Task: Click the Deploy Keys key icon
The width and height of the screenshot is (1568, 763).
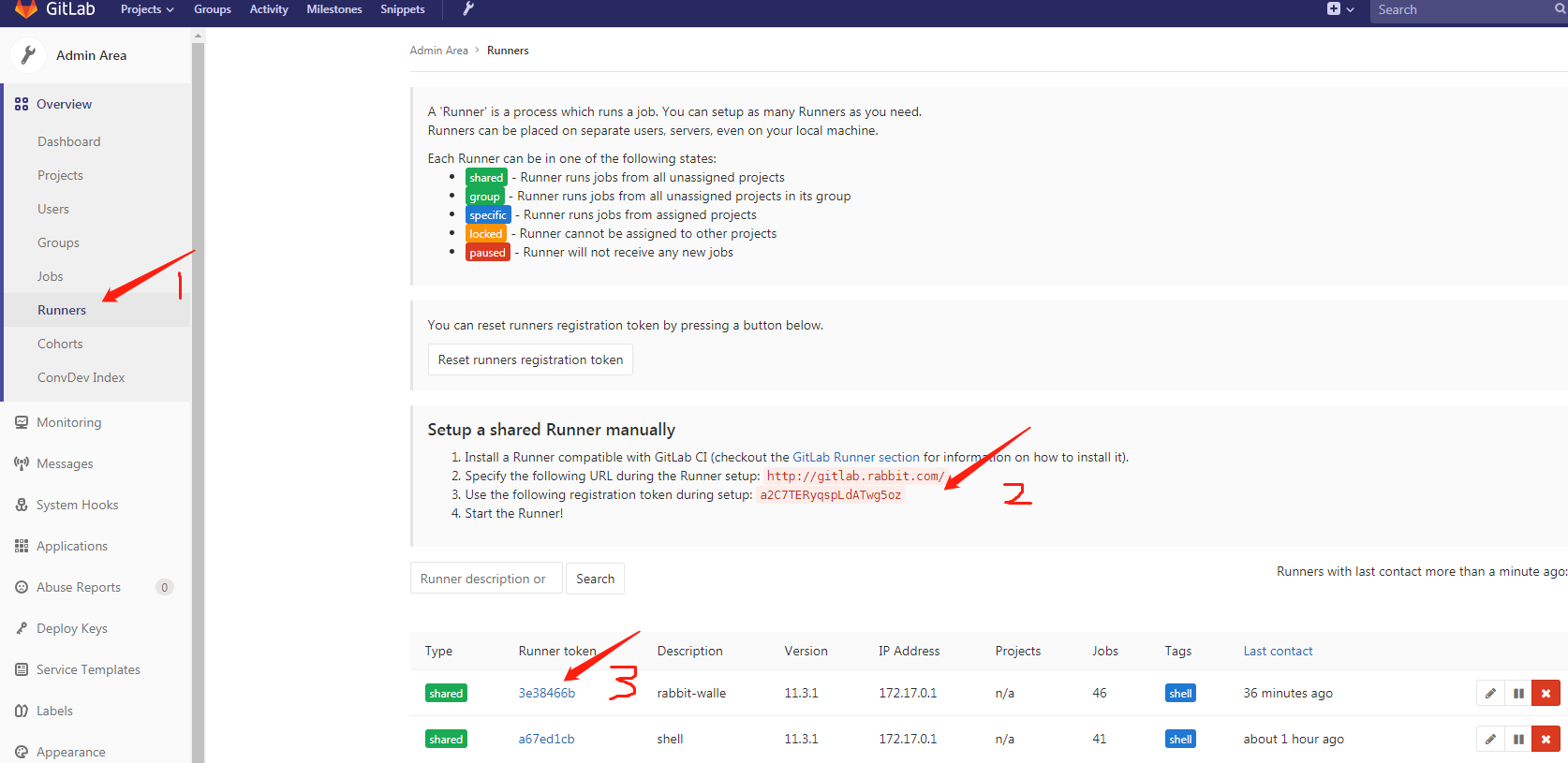Action: tap(22, 628)
